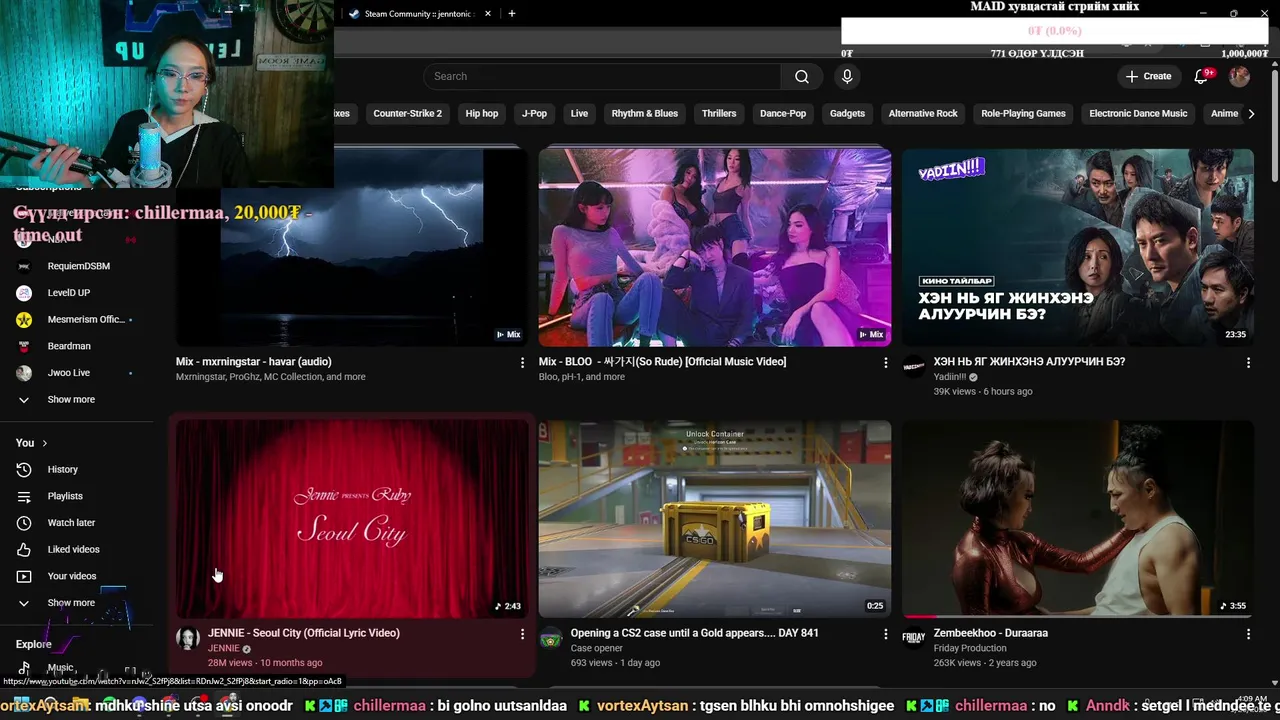Open options menu for mxrningstar havar mix
Viewport: 1280px width, 720px height.
click(x=522, y=363)
